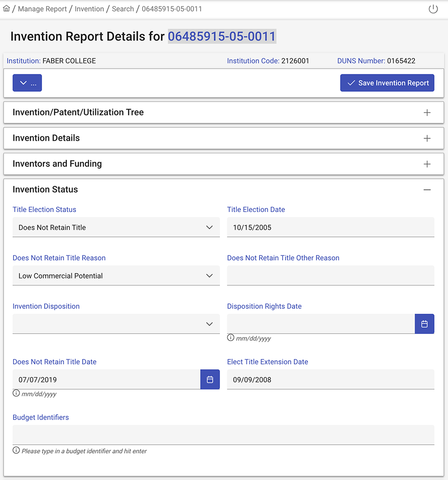Click Does Not Retain Title Other Reason field
Image resolution: width=448 pixels, height=480 pixels.
[x=331, y=276]
